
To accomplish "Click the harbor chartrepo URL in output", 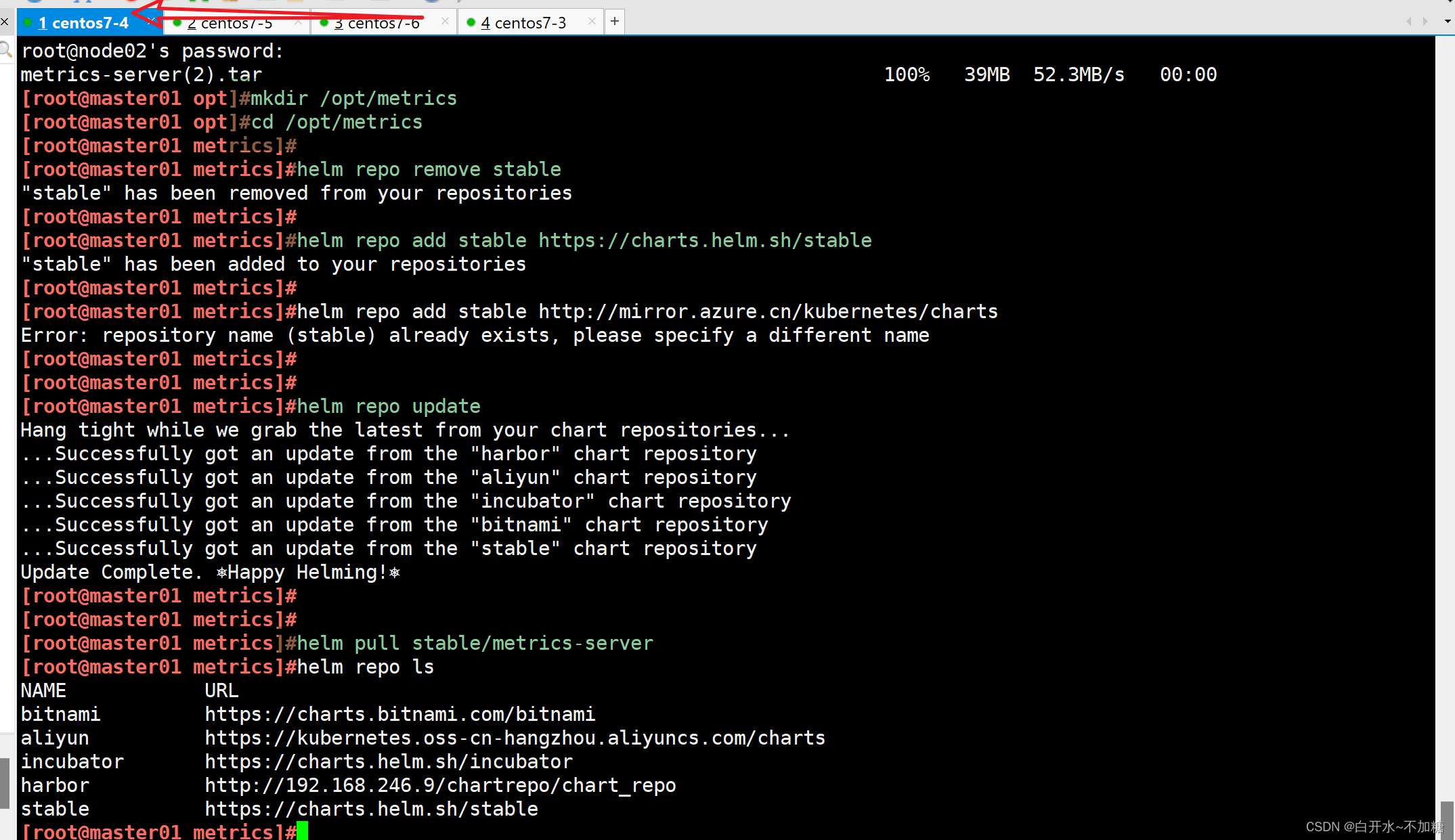I will pyautogui.click(x=440, y=785).
